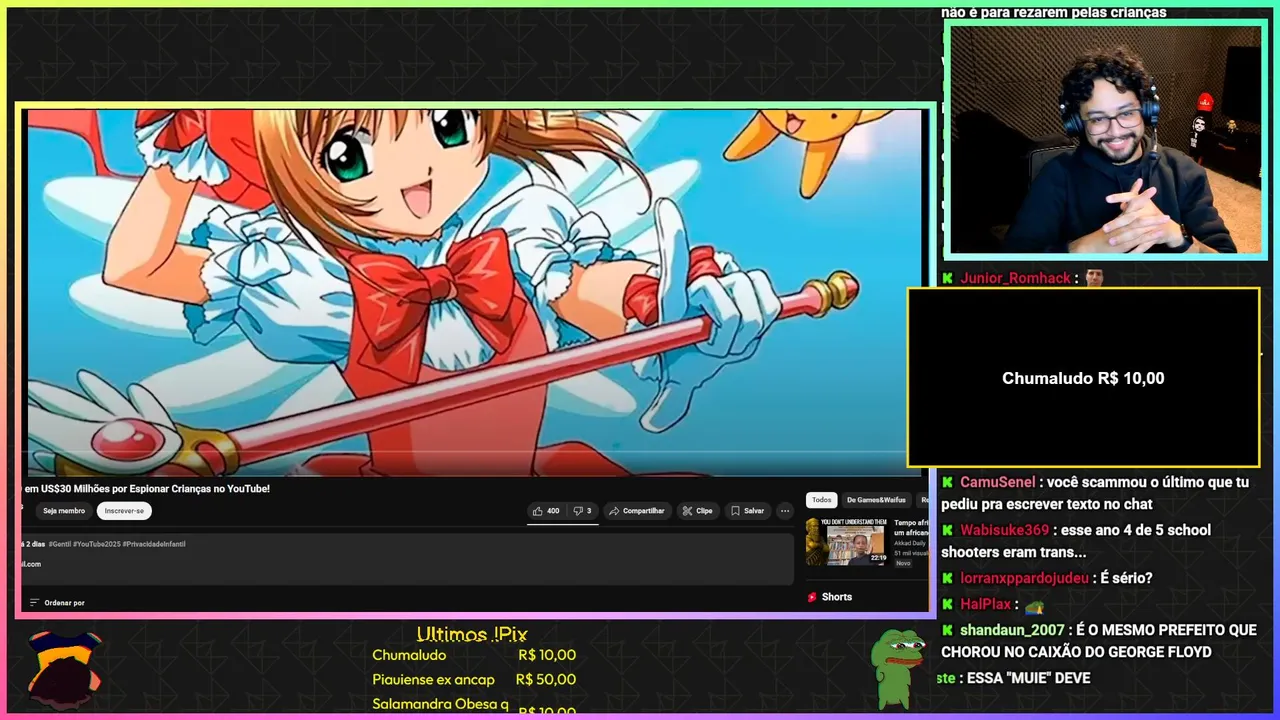
Task: Click the CamuSenel chat username
Action: click(x=999, y=482)
